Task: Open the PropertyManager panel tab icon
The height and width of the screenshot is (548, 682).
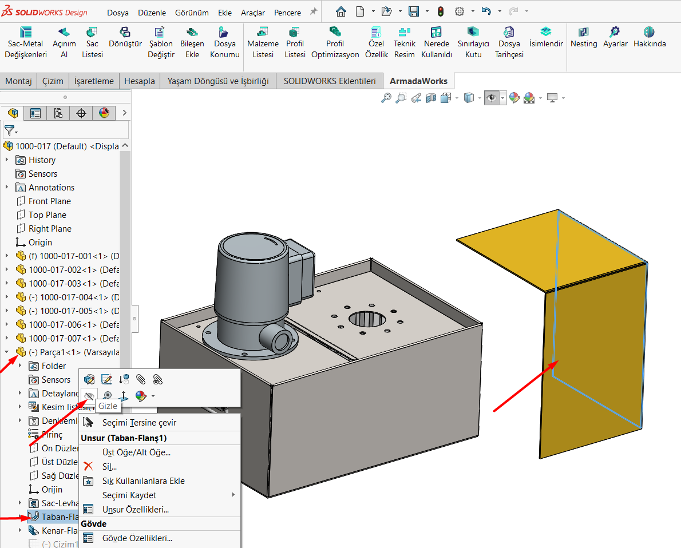Action: point(37,113)
